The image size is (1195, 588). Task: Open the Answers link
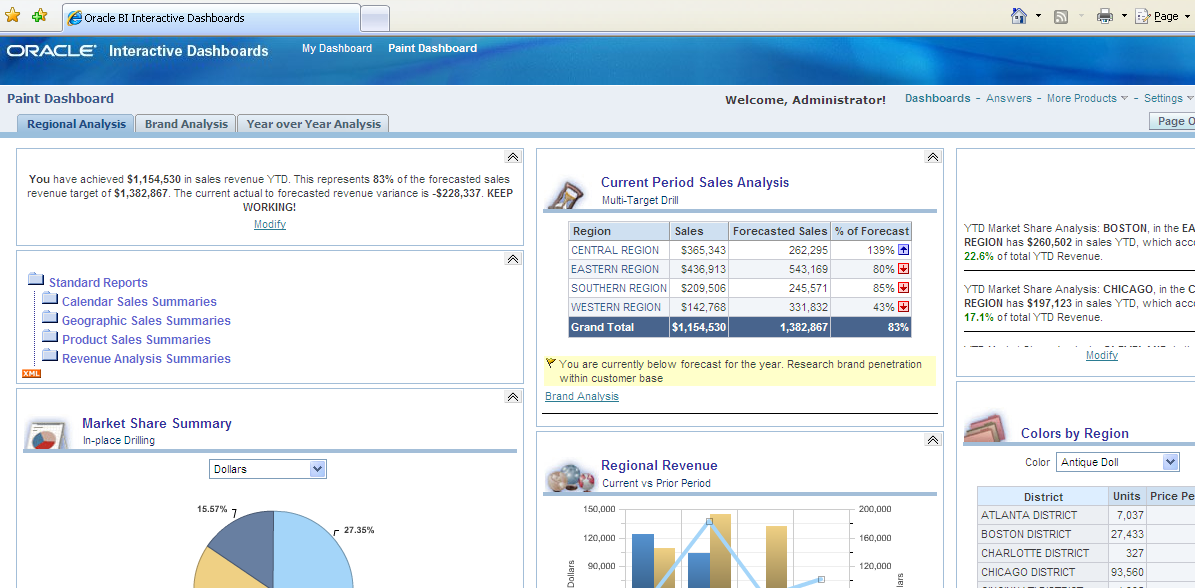coord(1008,98)
